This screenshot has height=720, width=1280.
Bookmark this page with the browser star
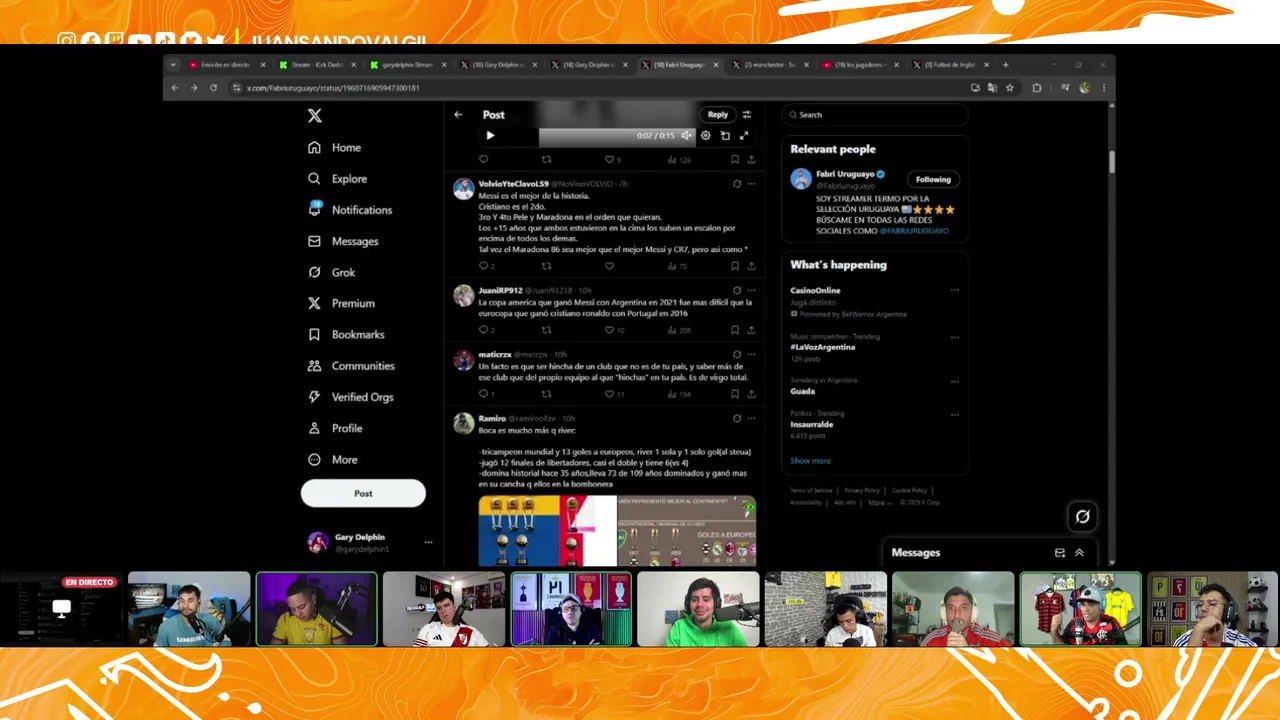coord(1010,88)
